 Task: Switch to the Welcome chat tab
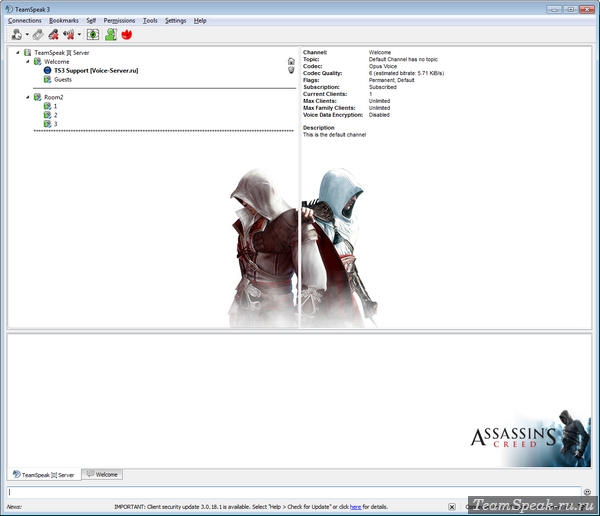tap(102, 474)
